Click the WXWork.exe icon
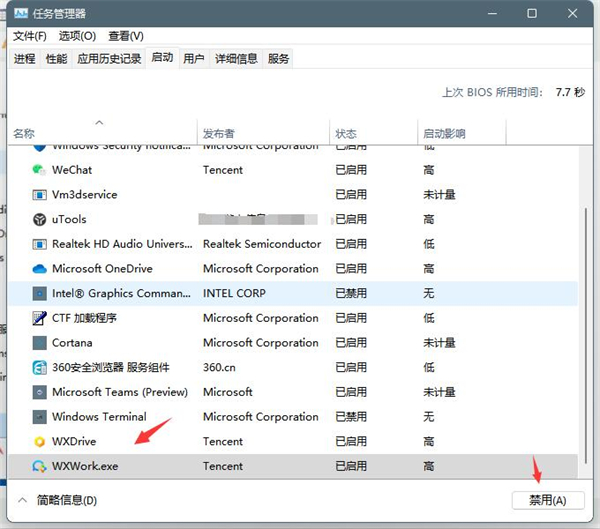This screenshot has width=600, height=529. pyautogui.click(x=40, y=466)
